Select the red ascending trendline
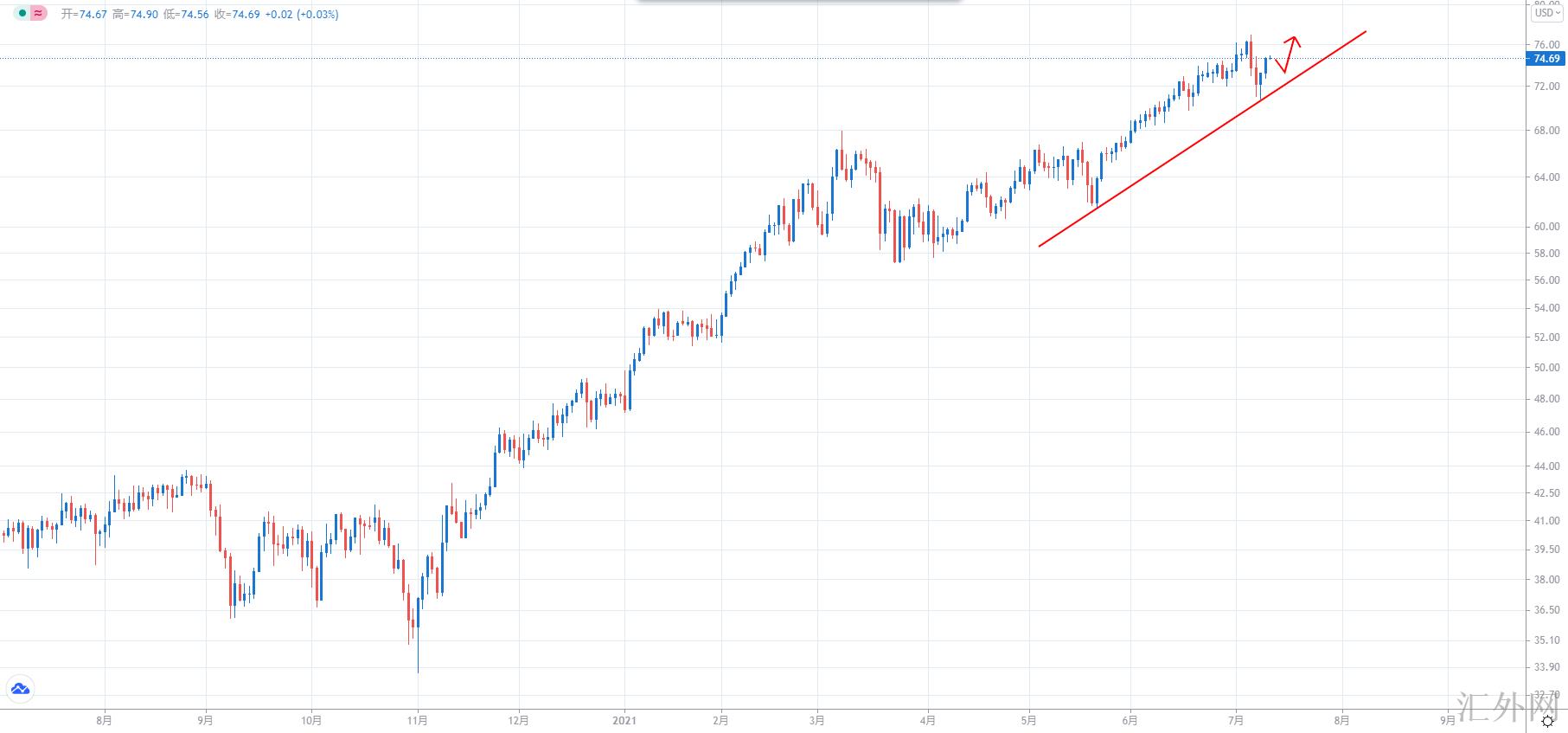The image size is (1568, 733). pyautogui.click(x=1202, y=138)
